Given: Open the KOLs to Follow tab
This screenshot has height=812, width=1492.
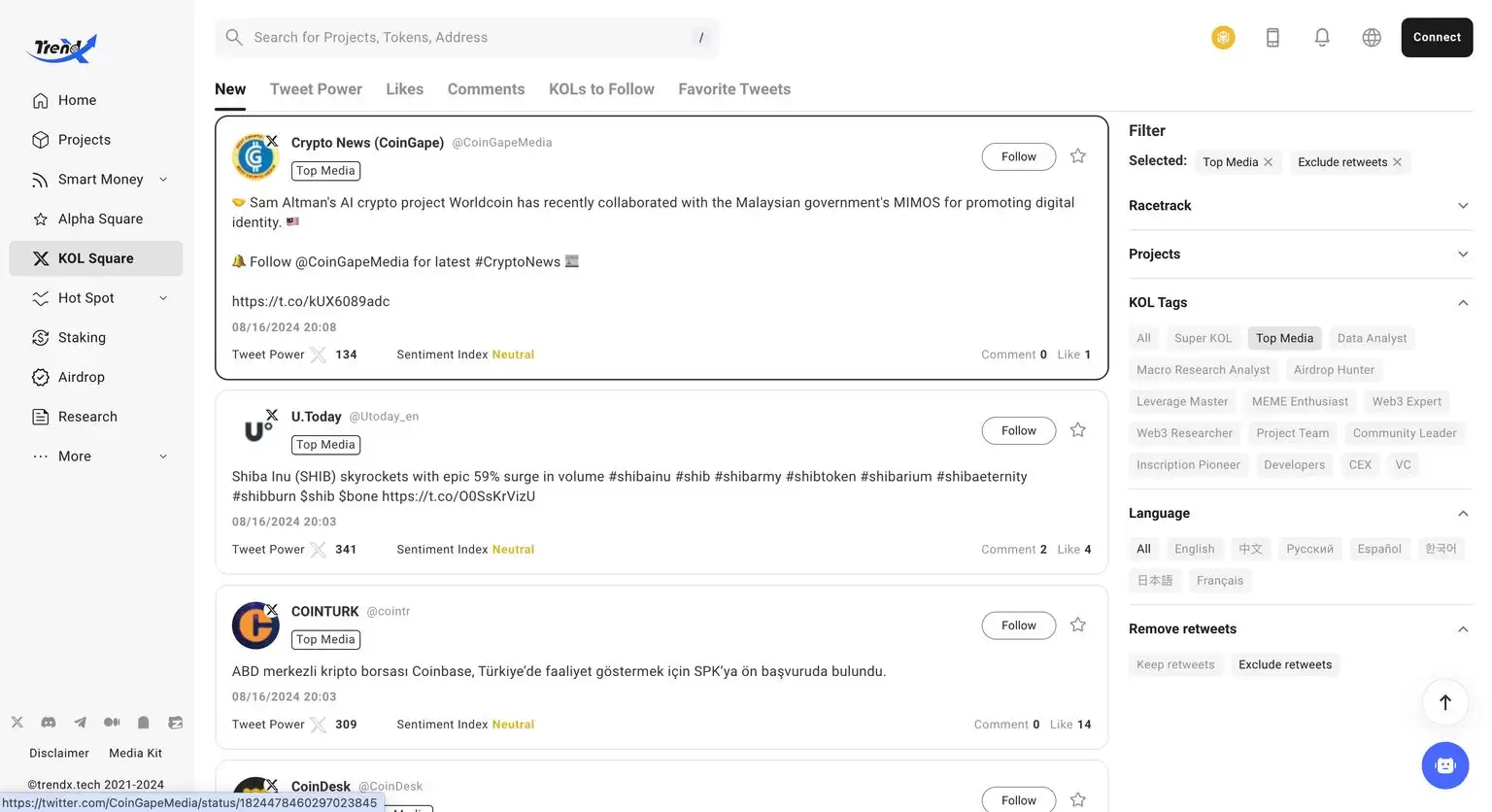Looking at the screenshot, I should tap(601, 89).
